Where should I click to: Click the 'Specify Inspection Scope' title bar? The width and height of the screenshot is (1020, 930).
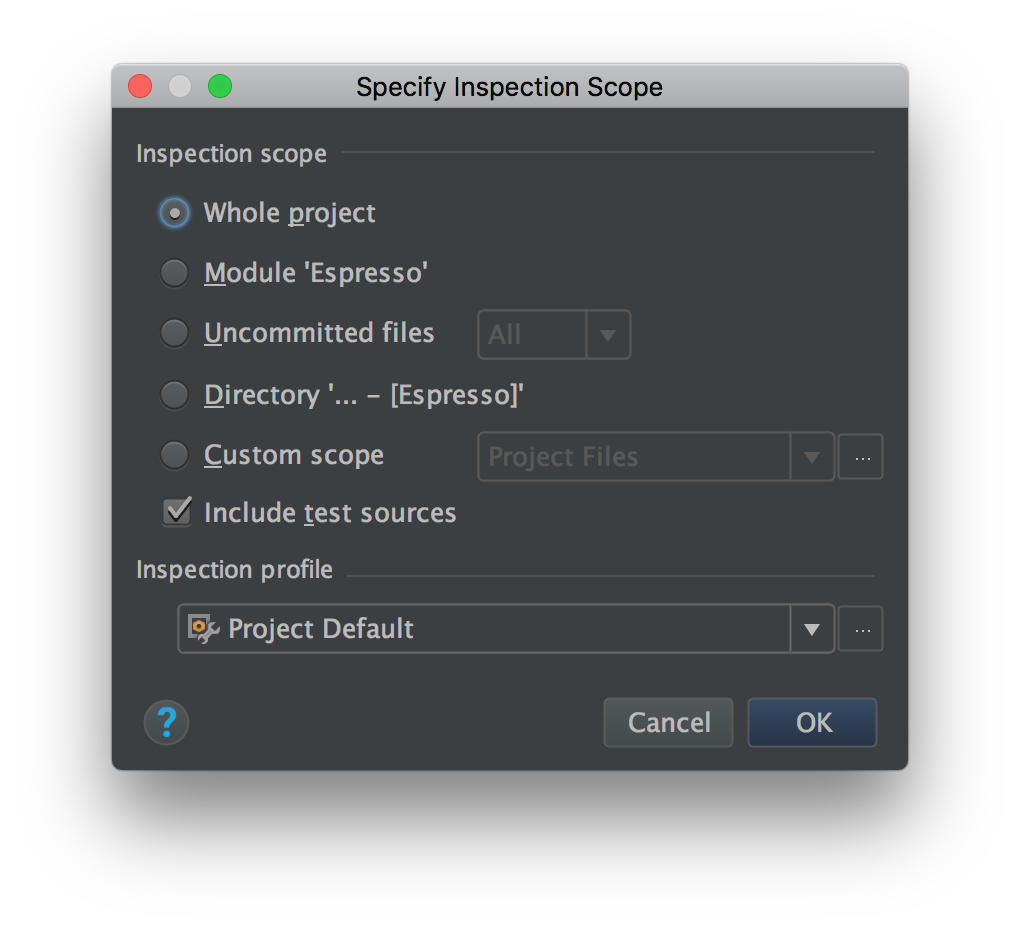point(509,87)
